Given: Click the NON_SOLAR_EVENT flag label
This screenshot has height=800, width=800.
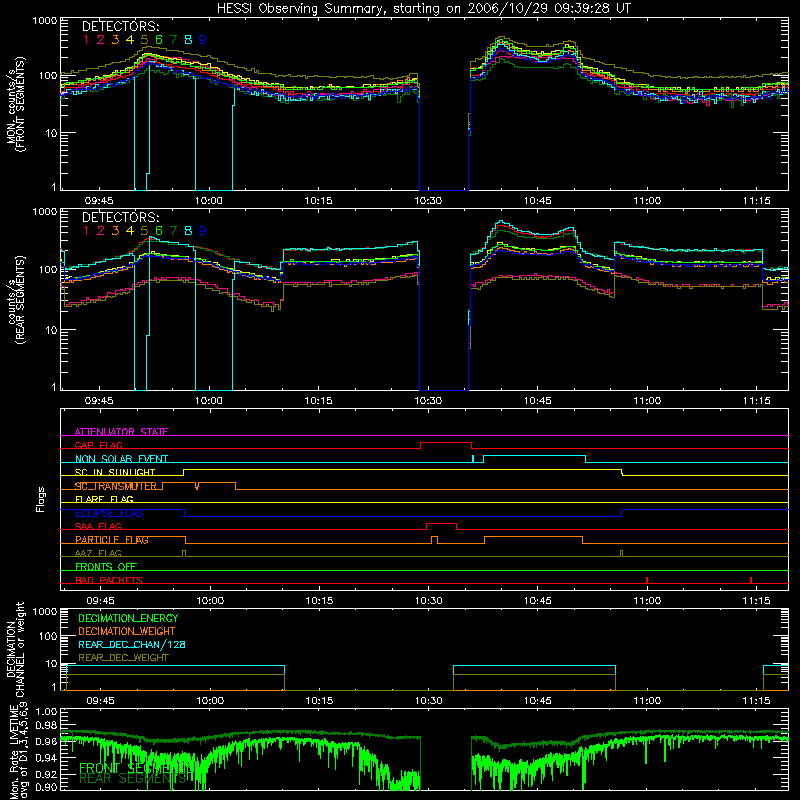Looking at the screenshot, I should pos(121,459).
